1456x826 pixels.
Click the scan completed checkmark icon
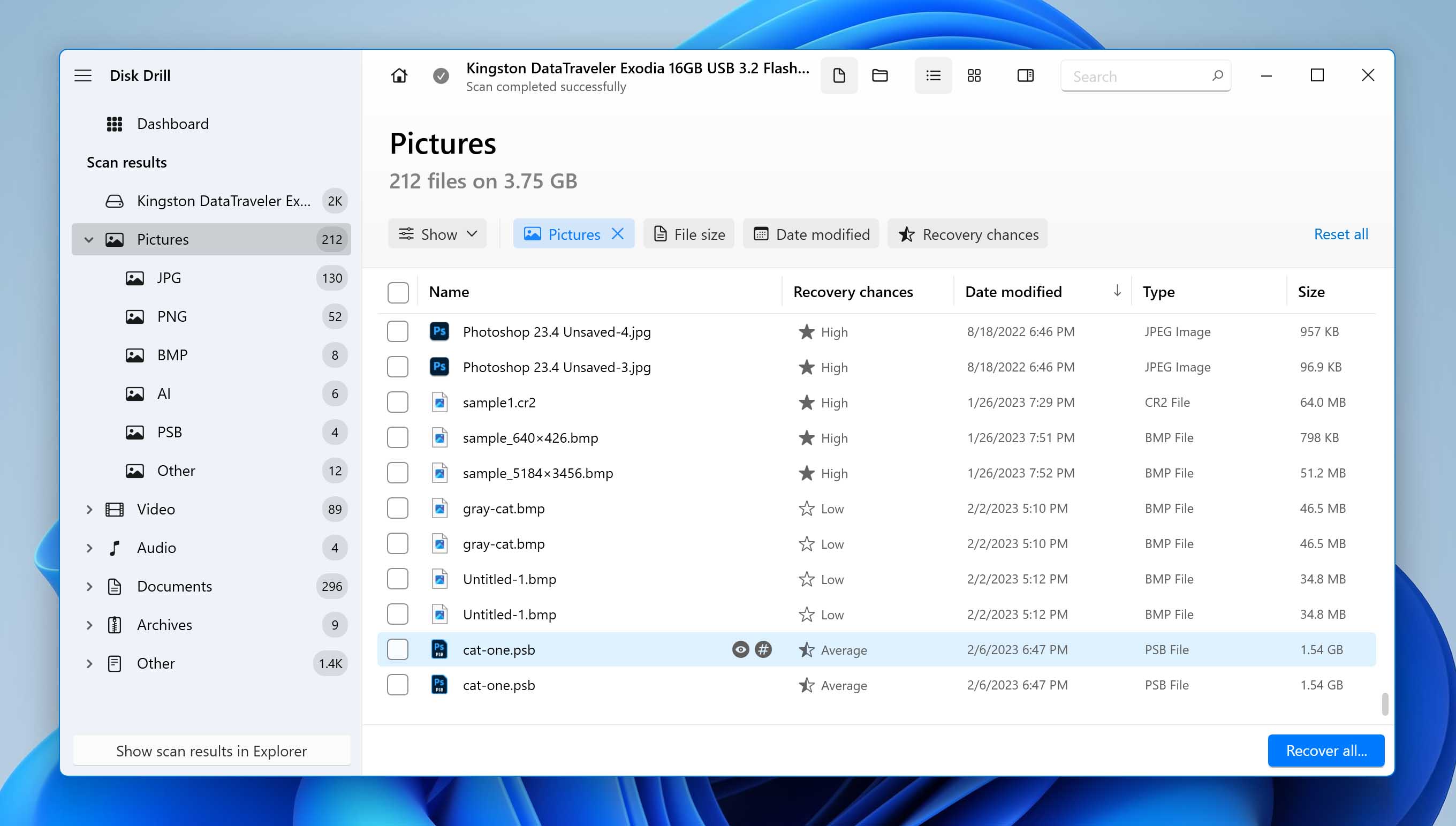point(441,75)
